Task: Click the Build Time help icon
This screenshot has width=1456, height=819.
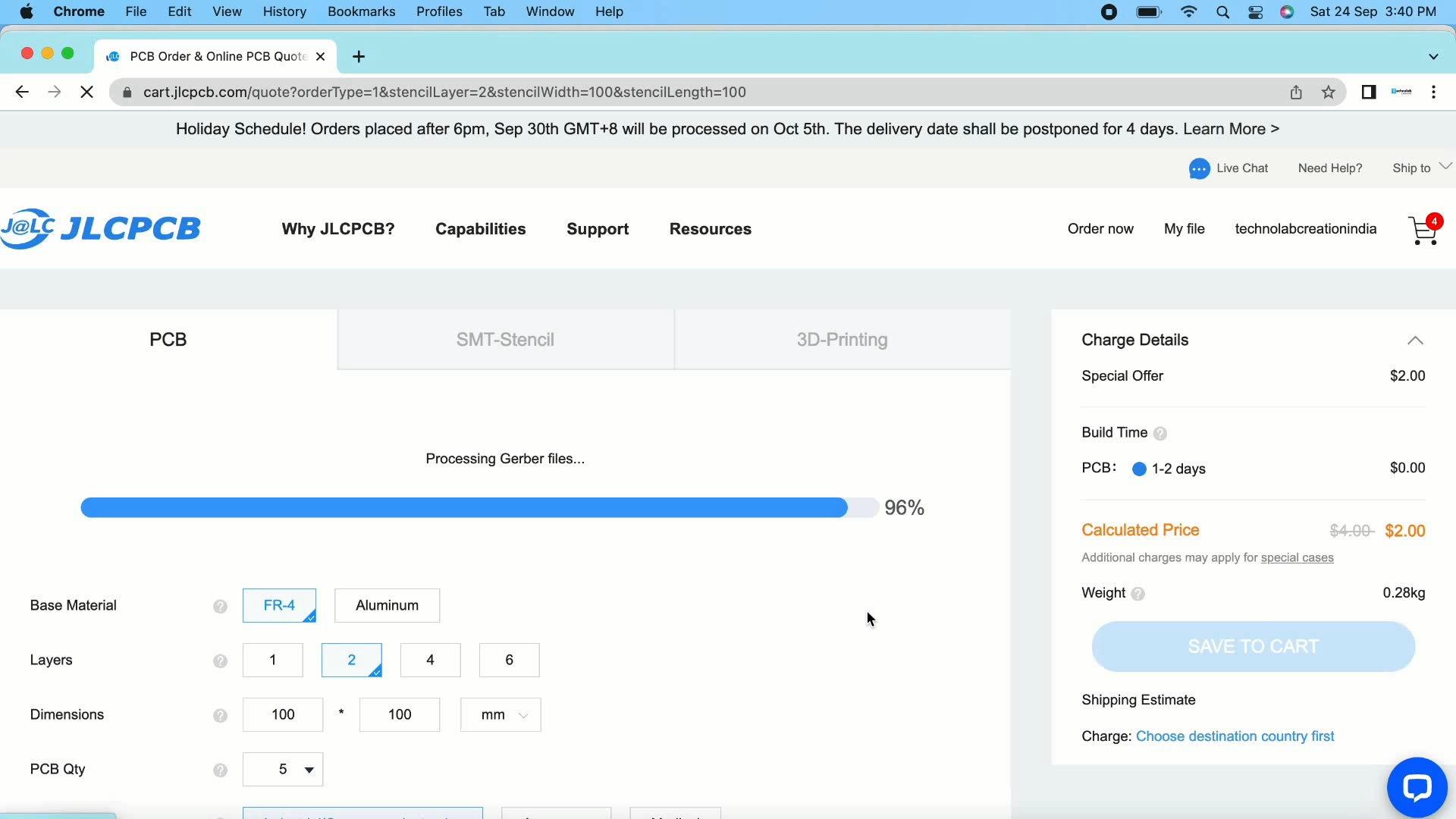Action: [1159, 434]
